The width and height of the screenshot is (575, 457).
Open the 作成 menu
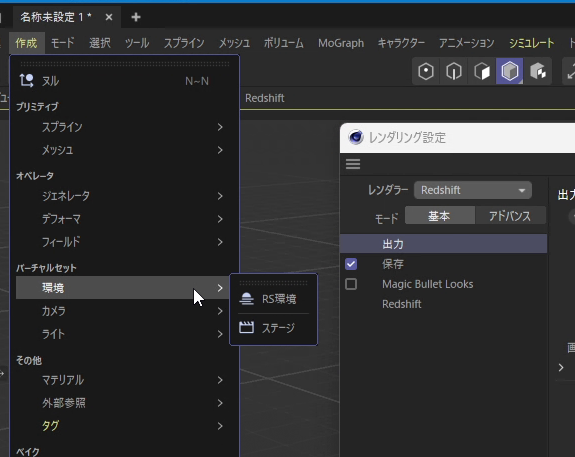tap(26, 43)
